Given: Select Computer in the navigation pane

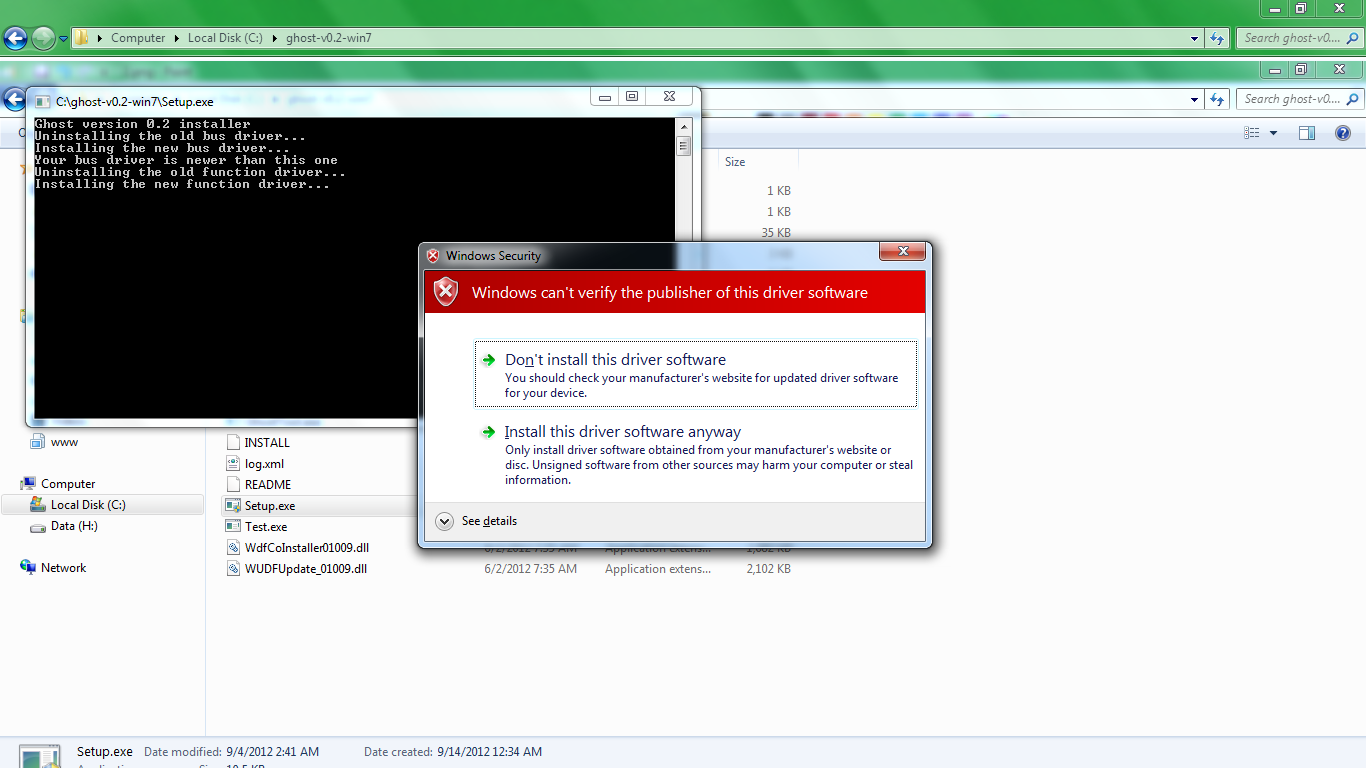Looking at the screenshot, I should (x=68, y=484).
